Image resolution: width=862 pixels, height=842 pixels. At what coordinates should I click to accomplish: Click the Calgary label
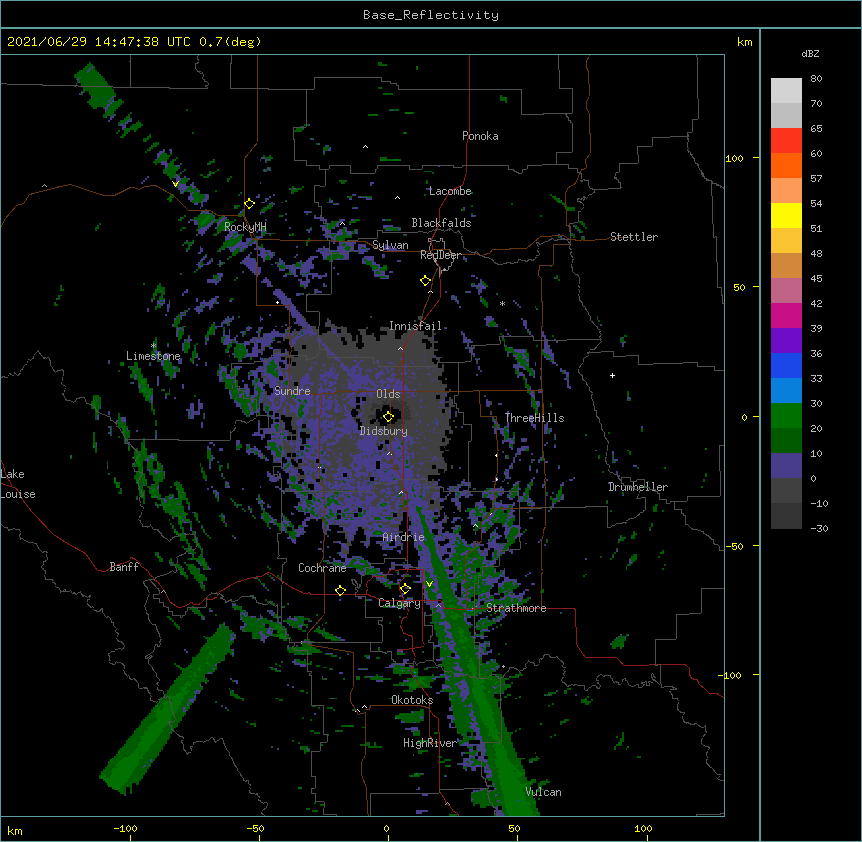(x=399, y=603)
